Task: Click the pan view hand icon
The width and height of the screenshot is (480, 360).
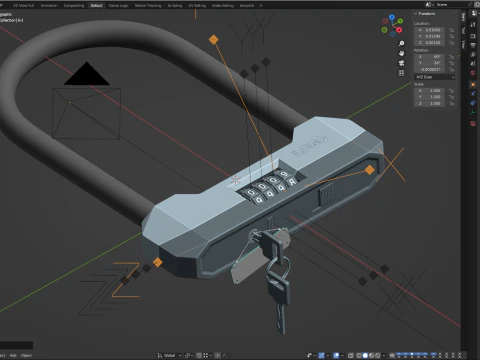Action: click(402, 53)
